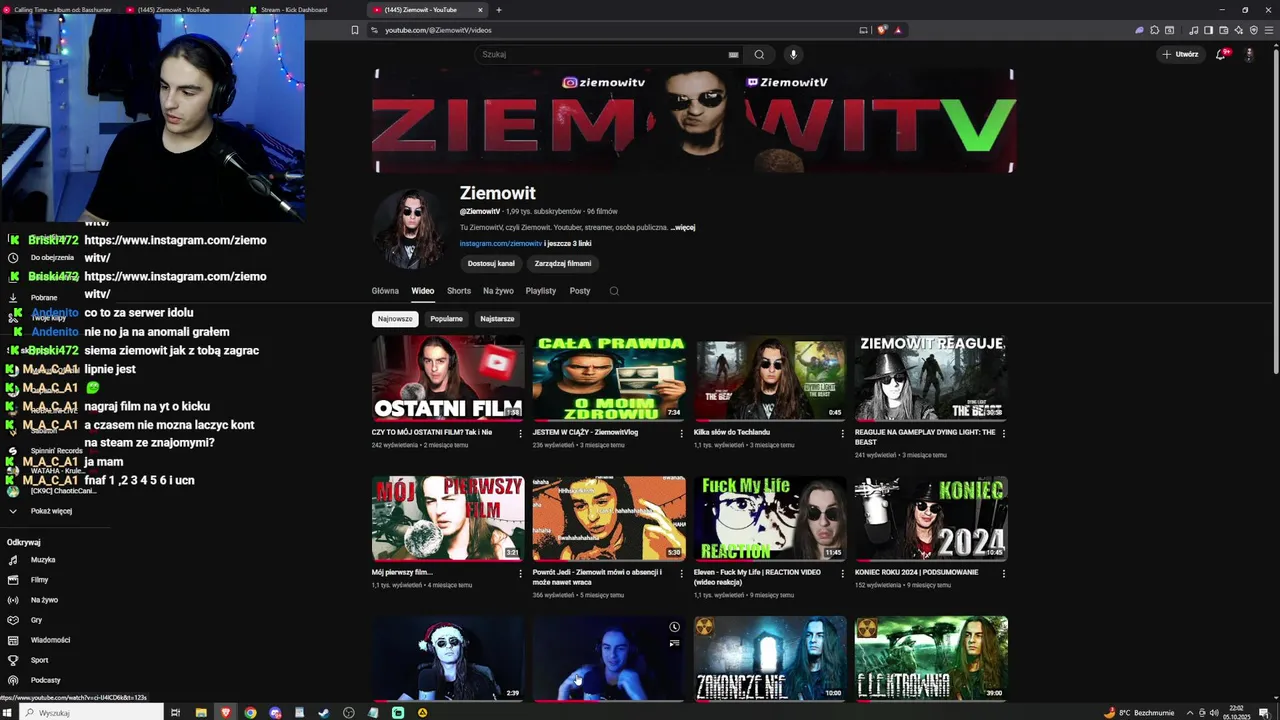Click the Zarządzaj filmami button
Image resolution: width=1280 pixels, height=720 pixels.
563,264
